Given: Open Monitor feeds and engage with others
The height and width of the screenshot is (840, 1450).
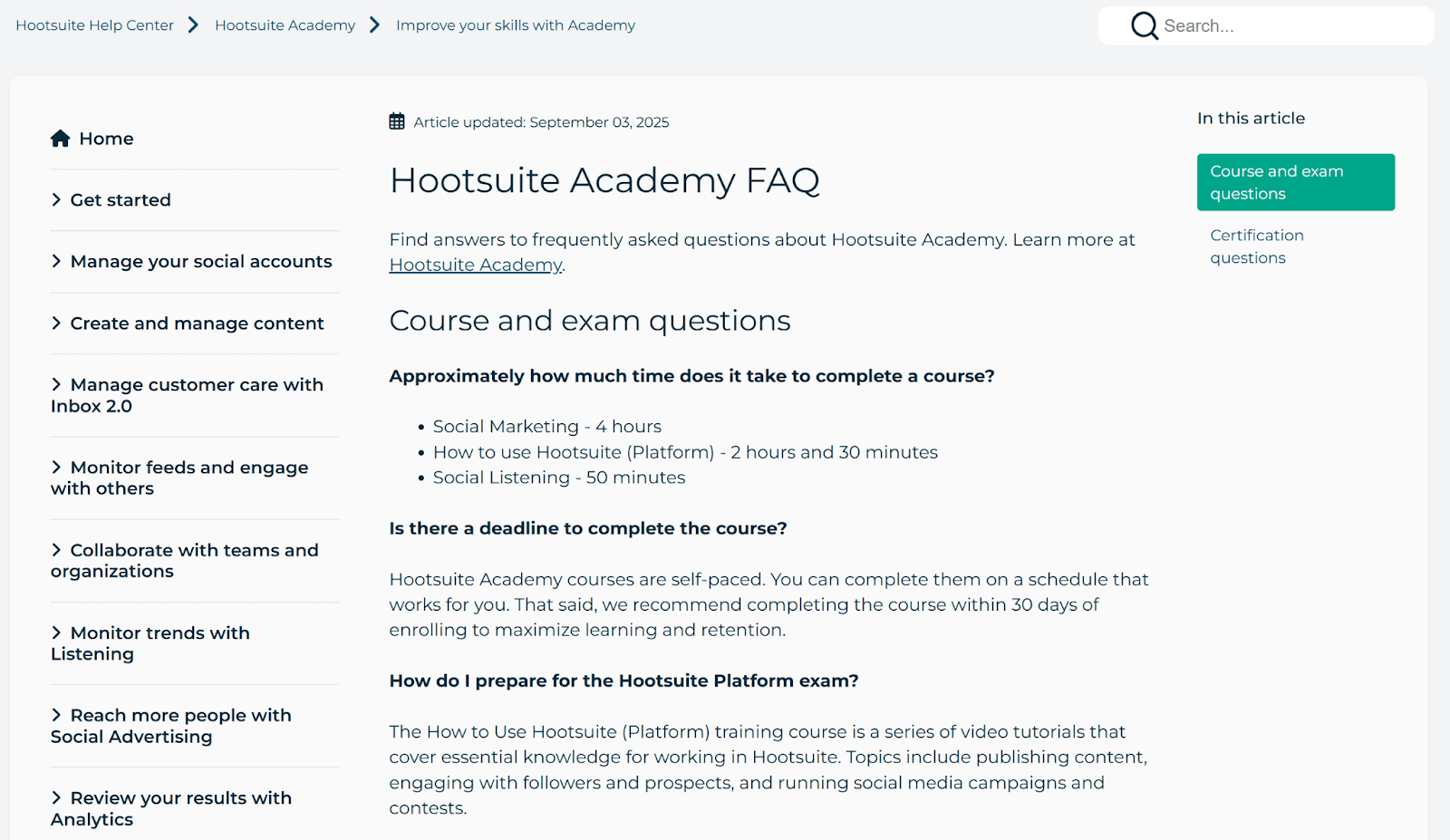Looking at the screenshot, I should click(x=179, y=478).
